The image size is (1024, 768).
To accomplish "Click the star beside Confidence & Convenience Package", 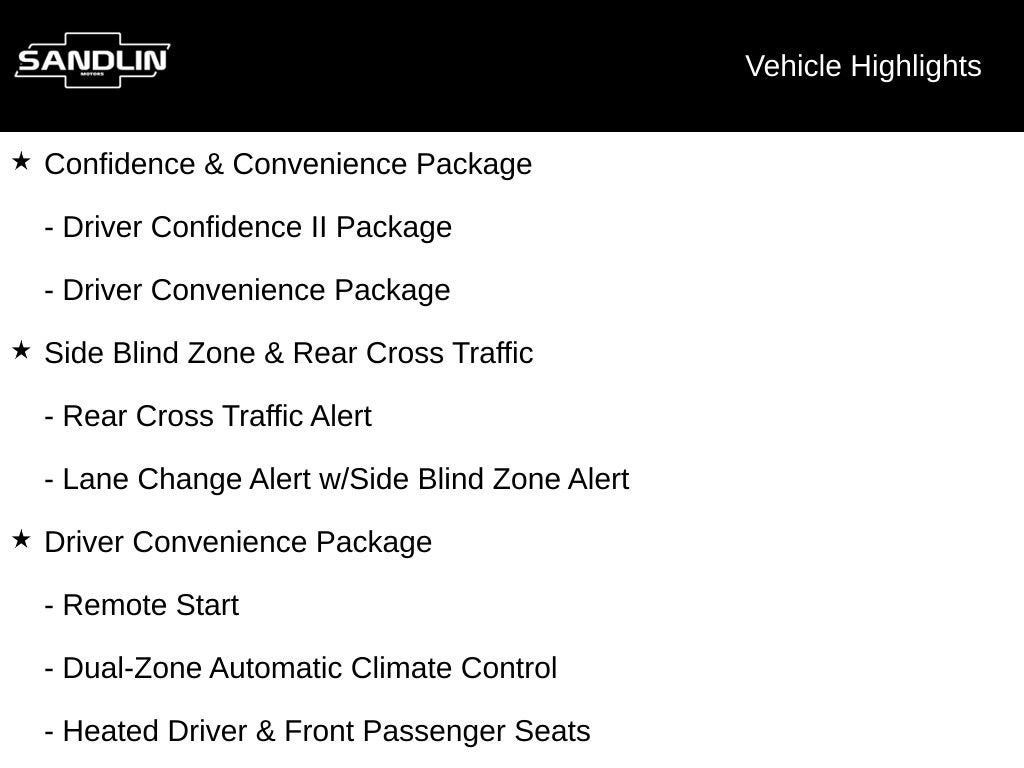I will pos(21,161).
